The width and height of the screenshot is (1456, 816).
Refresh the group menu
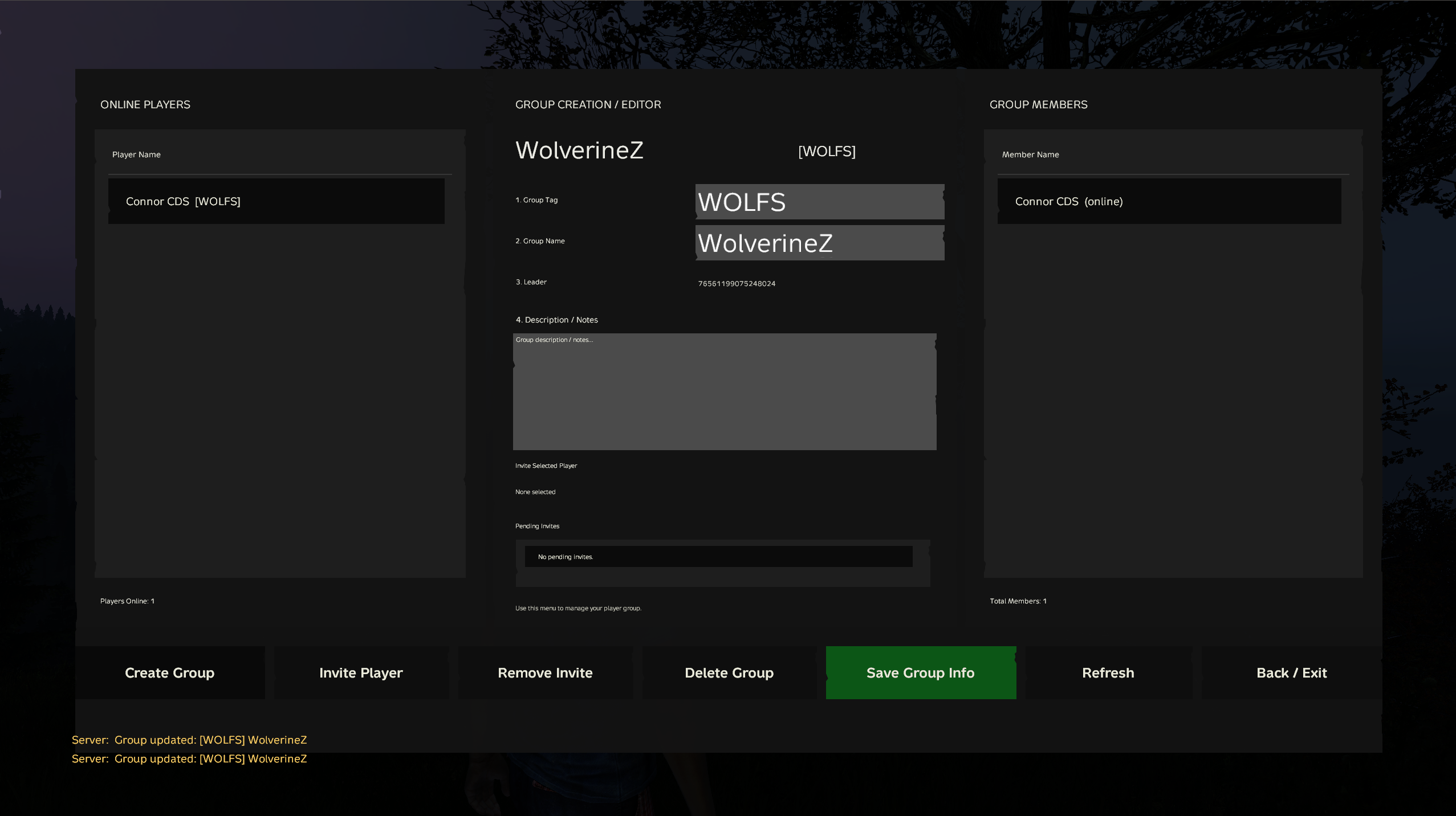coord(1108,672)
